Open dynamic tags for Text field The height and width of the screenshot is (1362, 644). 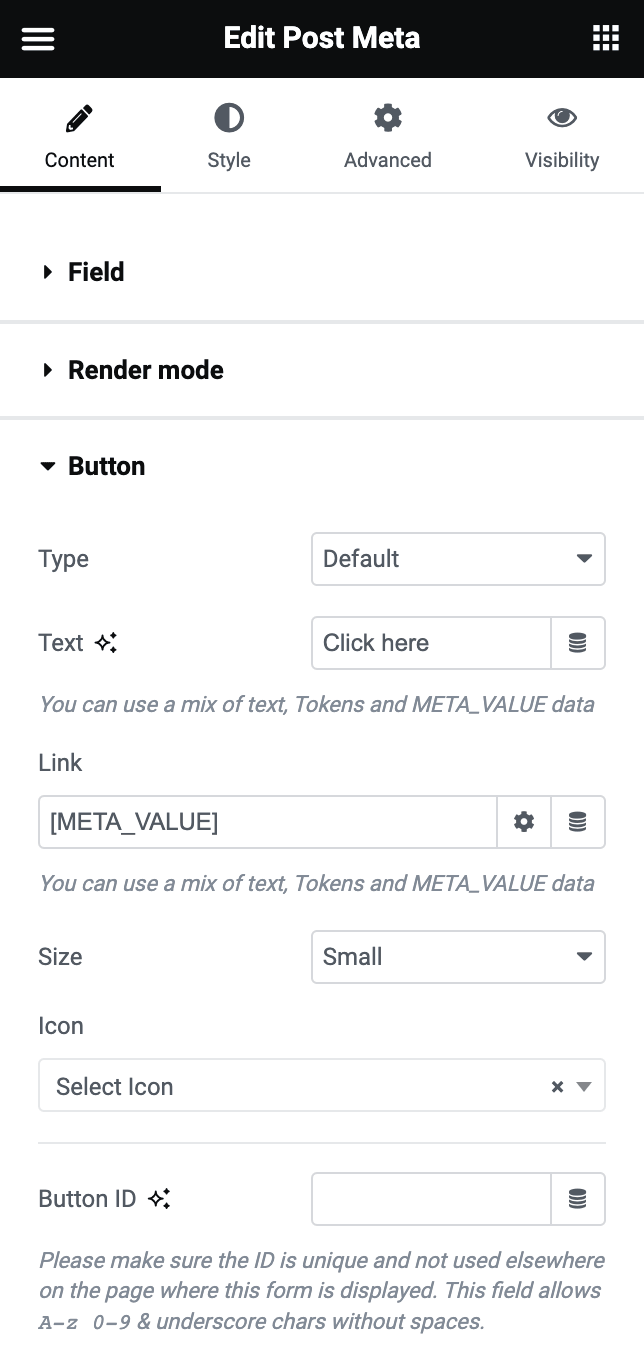point(578,643)
